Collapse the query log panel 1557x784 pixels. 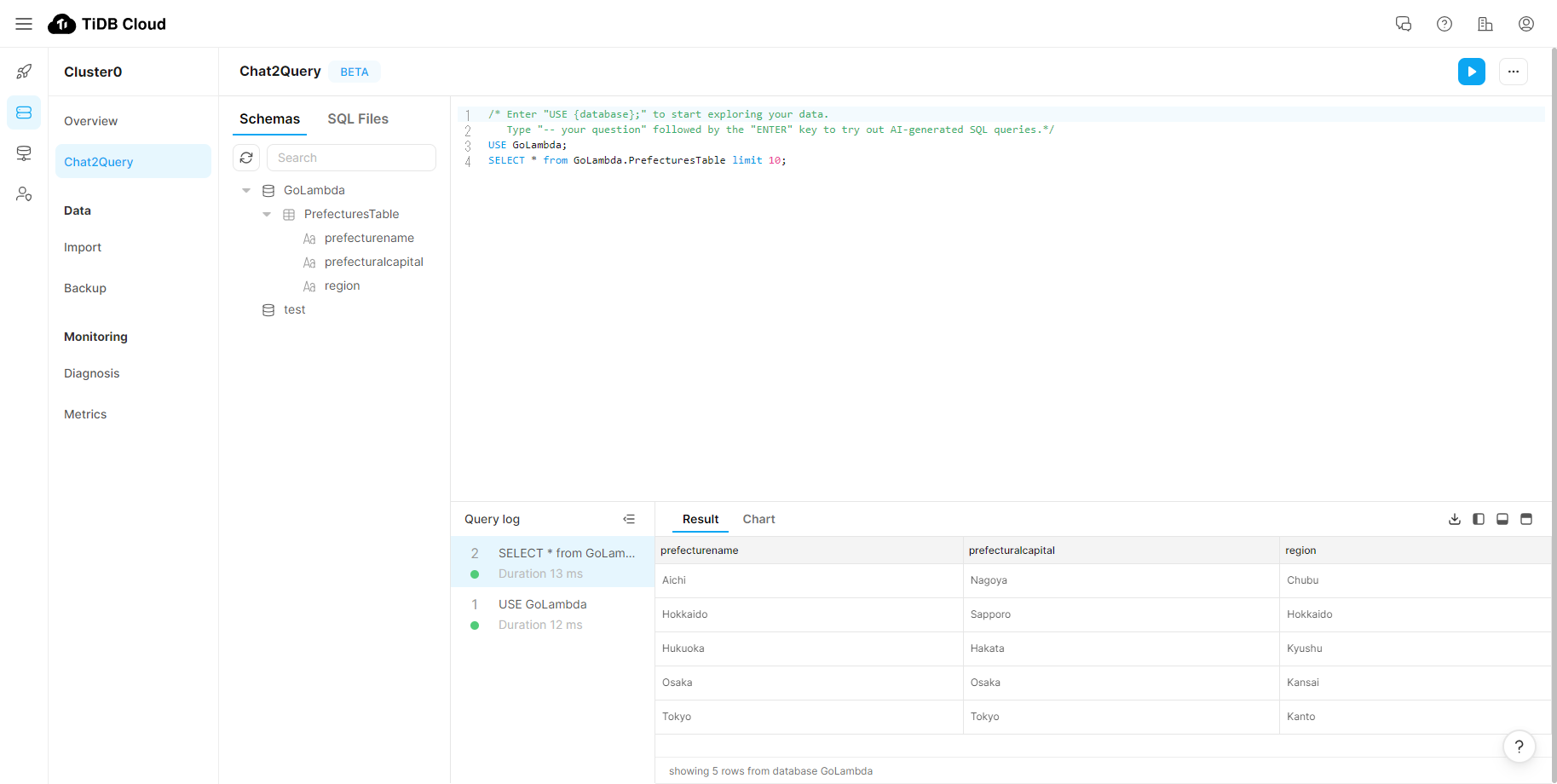coord(629,519)
